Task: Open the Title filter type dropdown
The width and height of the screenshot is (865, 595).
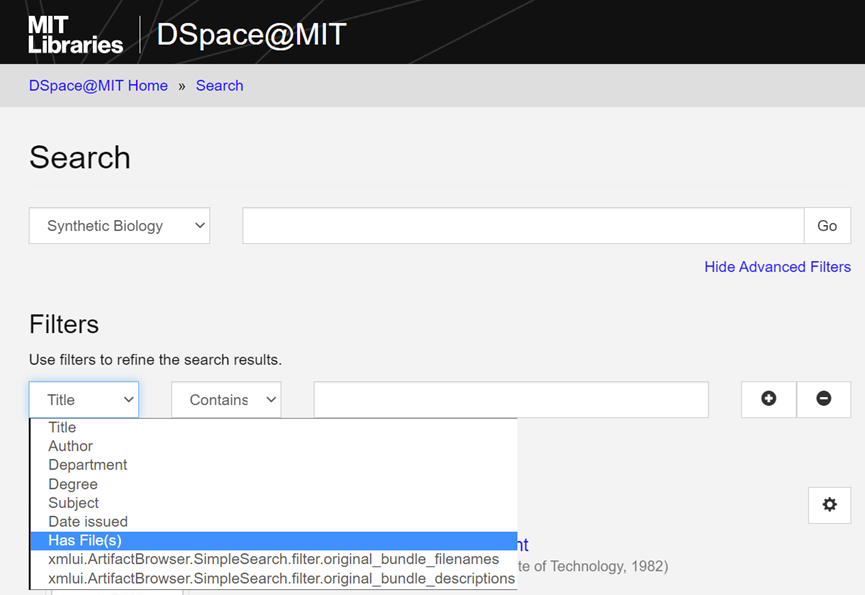Action: click(84, 400)
